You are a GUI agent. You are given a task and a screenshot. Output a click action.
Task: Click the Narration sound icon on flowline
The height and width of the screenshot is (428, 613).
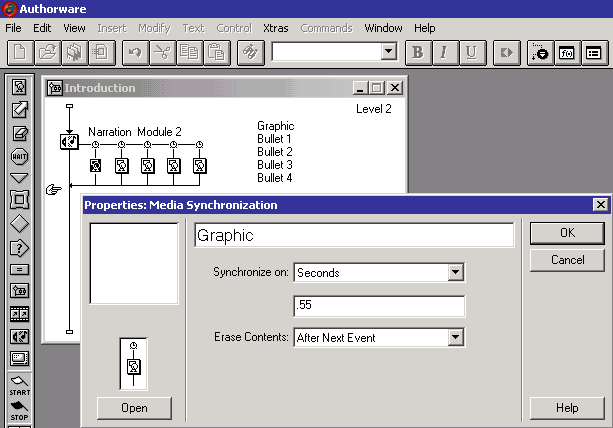tap(69, 141)
